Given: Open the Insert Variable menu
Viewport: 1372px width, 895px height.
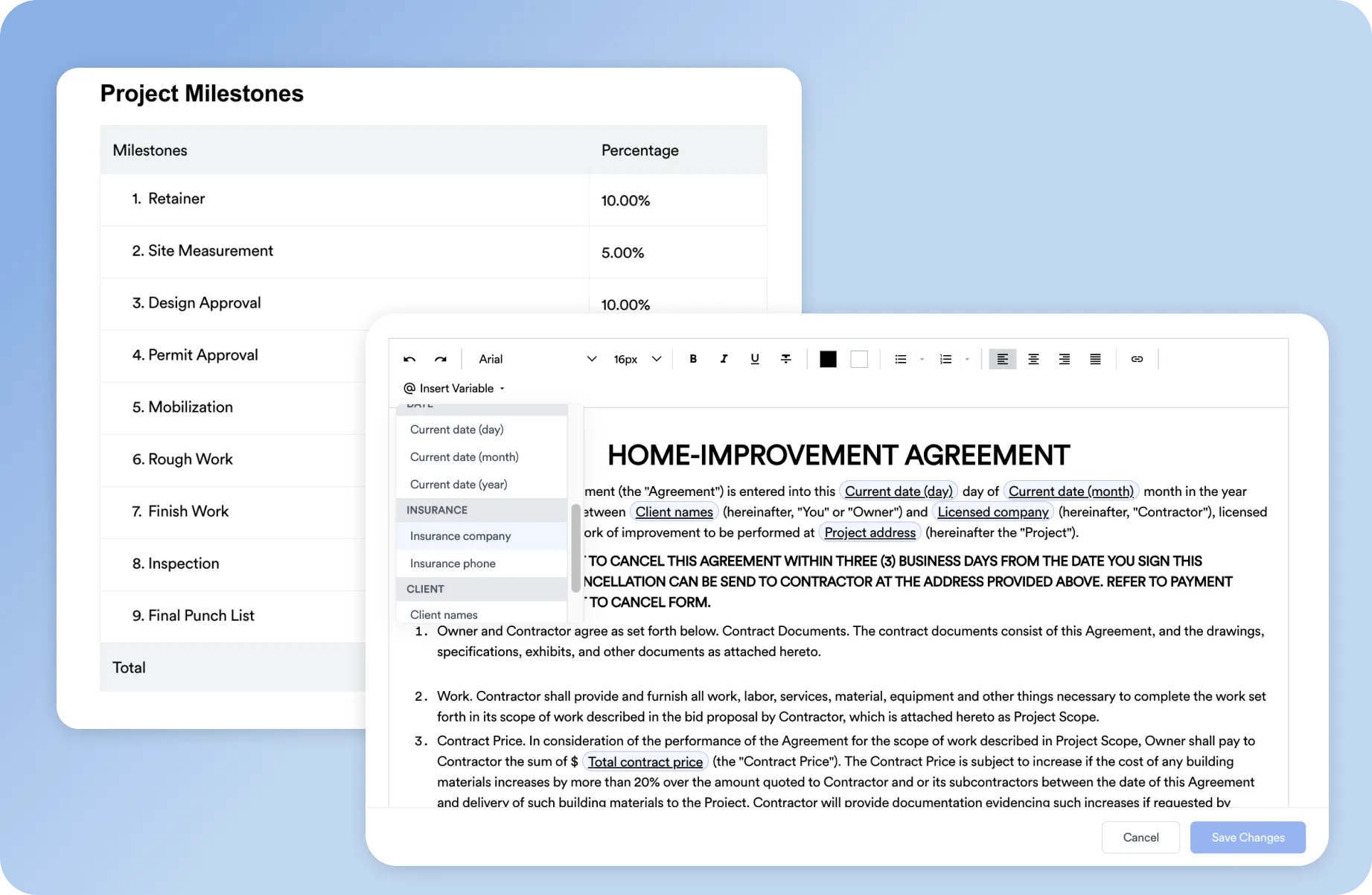Looking at the screenshot, I should [454, 388].
